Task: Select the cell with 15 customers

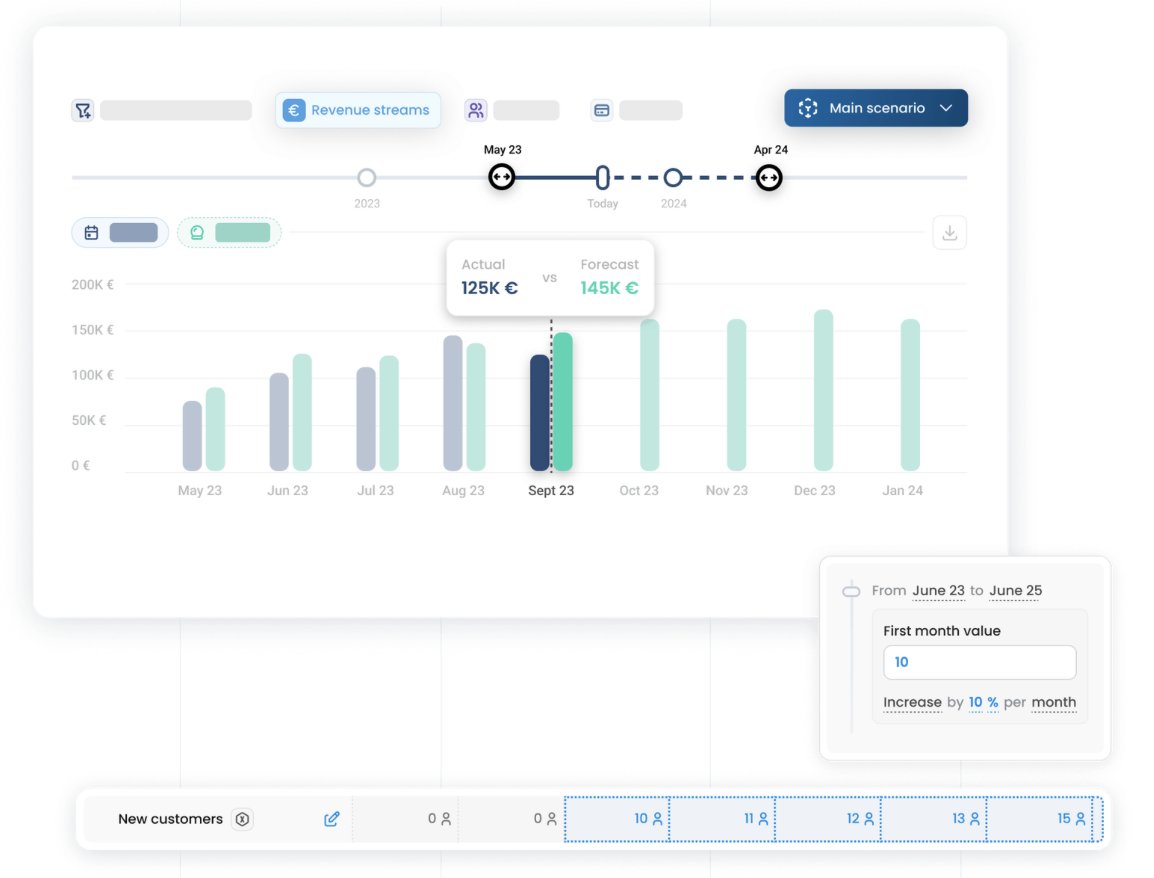Action: coord(1041,819)
